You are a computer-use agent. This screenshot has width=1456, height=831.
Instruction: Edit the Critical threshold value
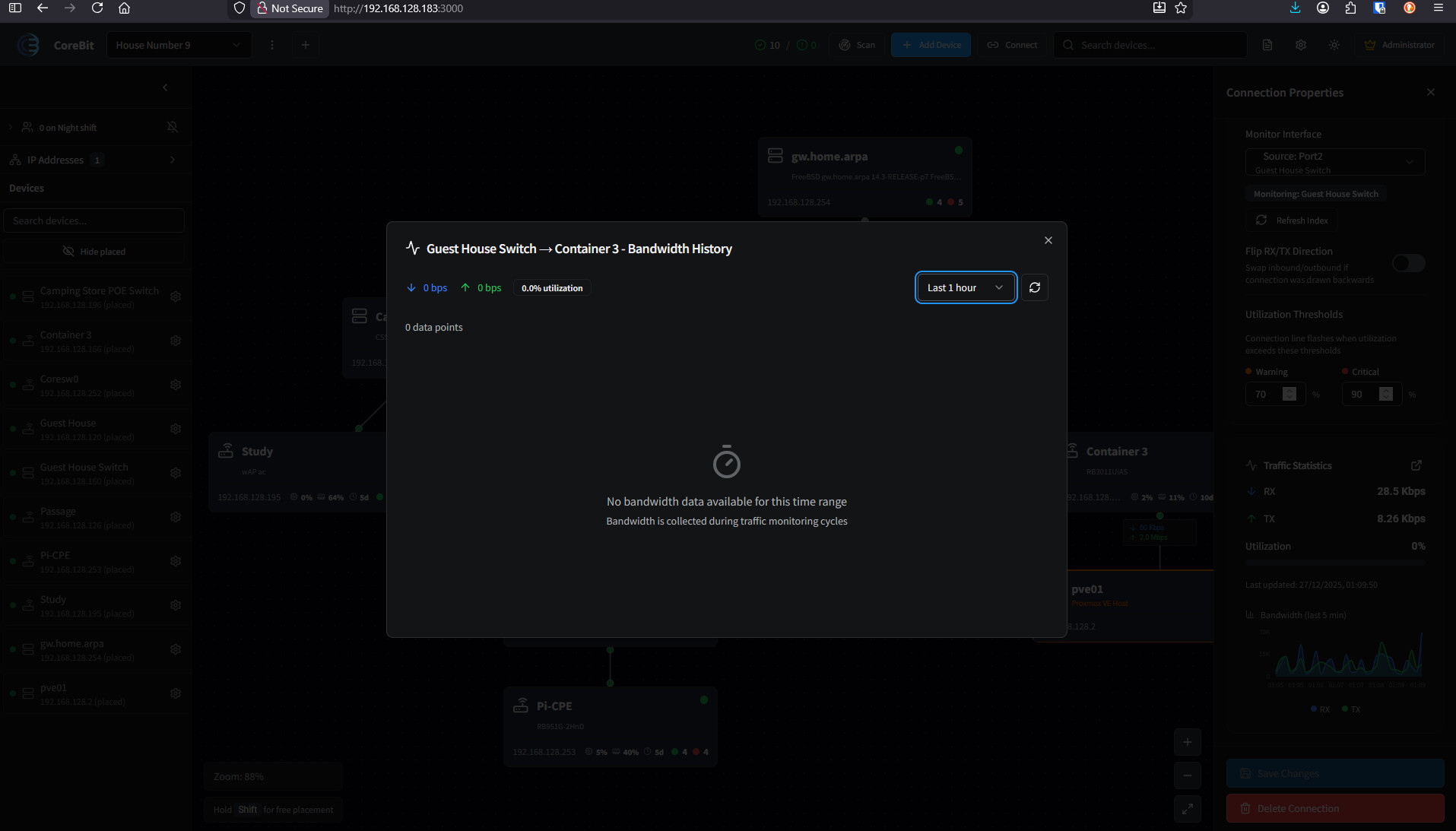point(1371,394)
